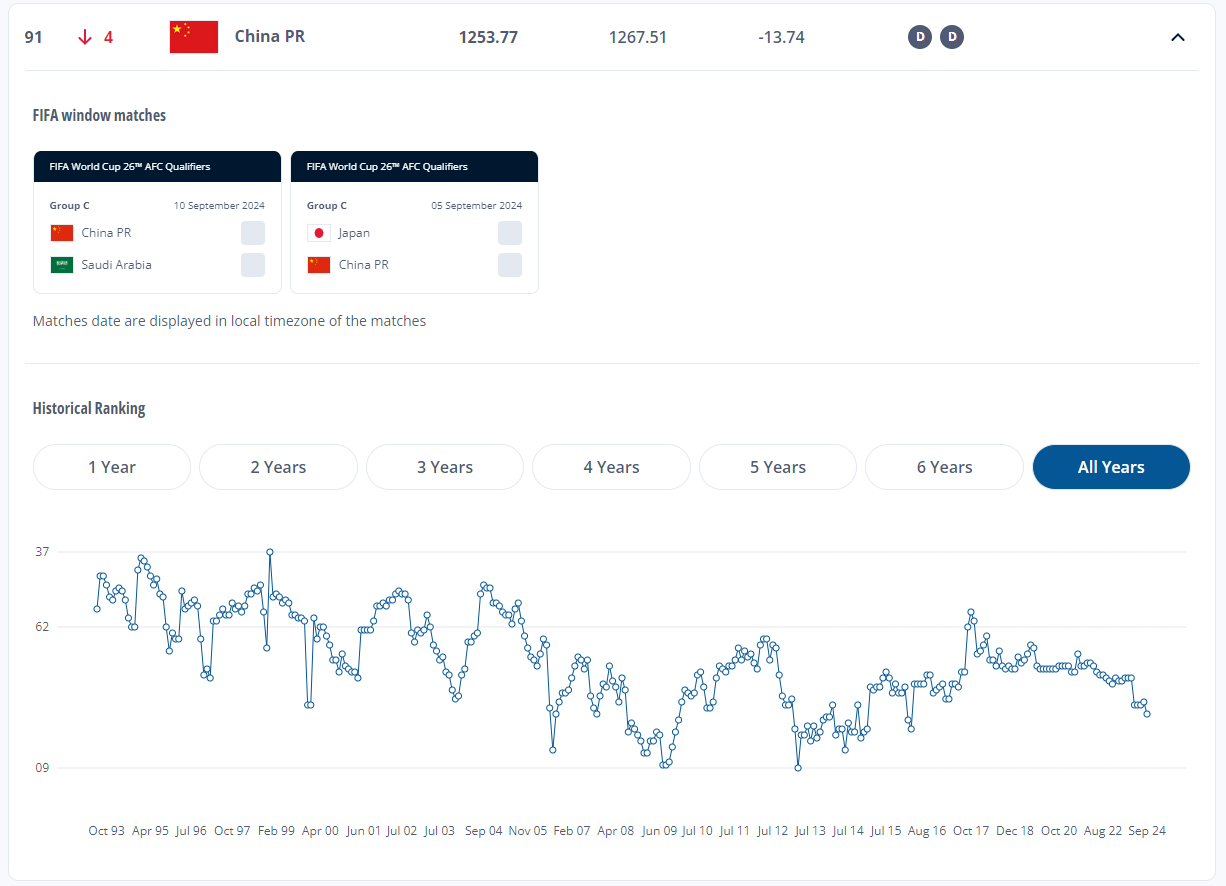Select the 2 Years range

[x=278, y=467]
